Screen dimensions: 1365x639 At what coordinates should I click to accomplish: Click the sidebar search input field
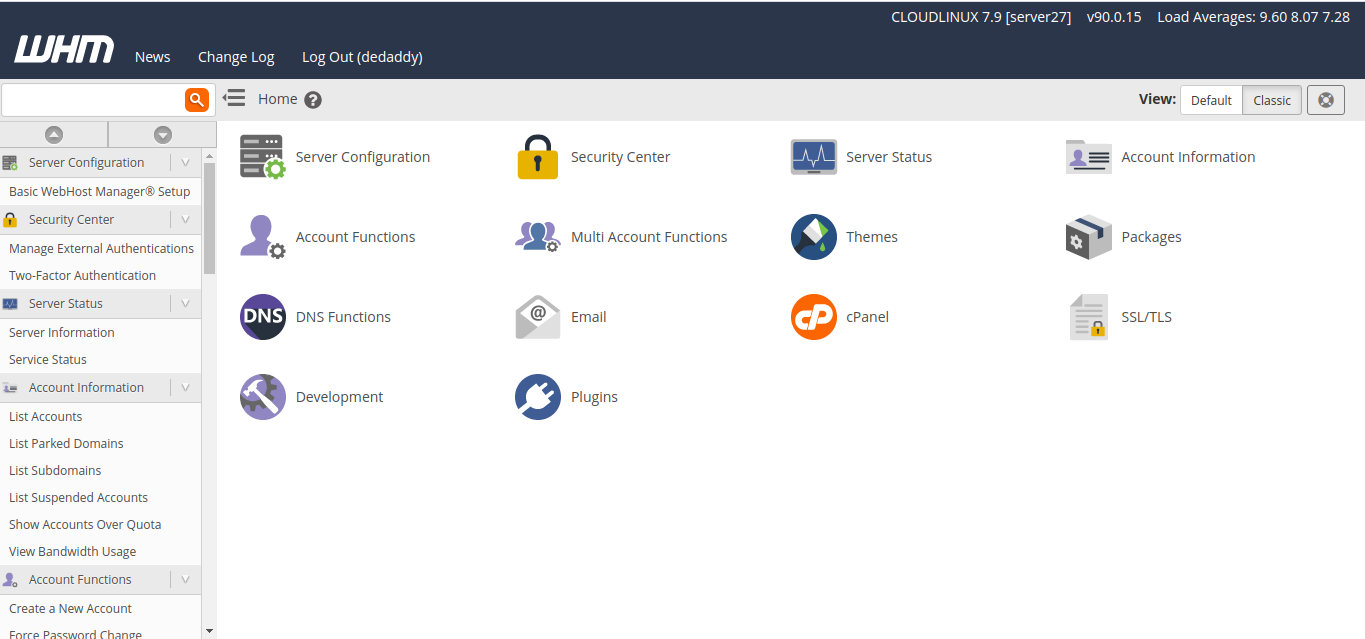(93, 99)
